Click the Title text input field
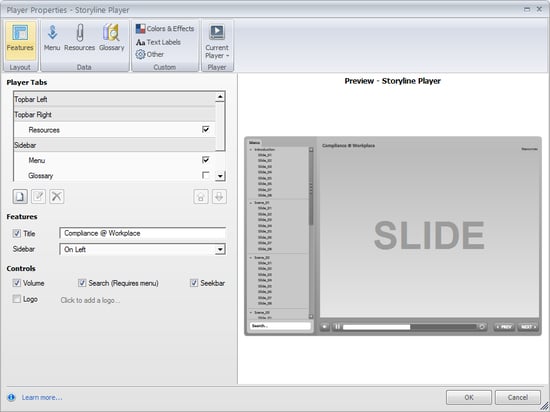This screenshot has height=412, width=550. pyautogui.click(x=142, y=233)
